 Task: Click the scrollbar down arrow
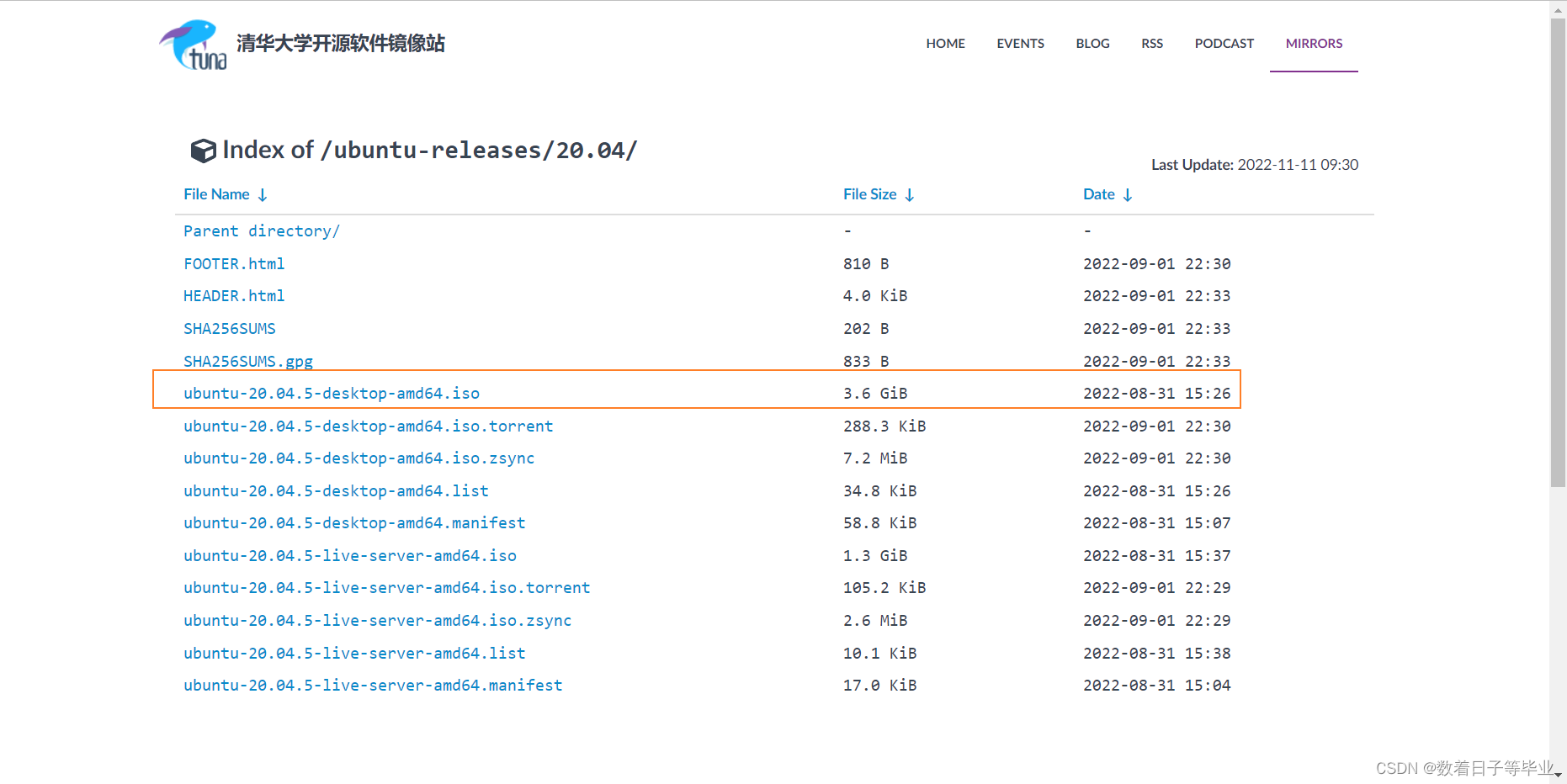pos(1558,776)
